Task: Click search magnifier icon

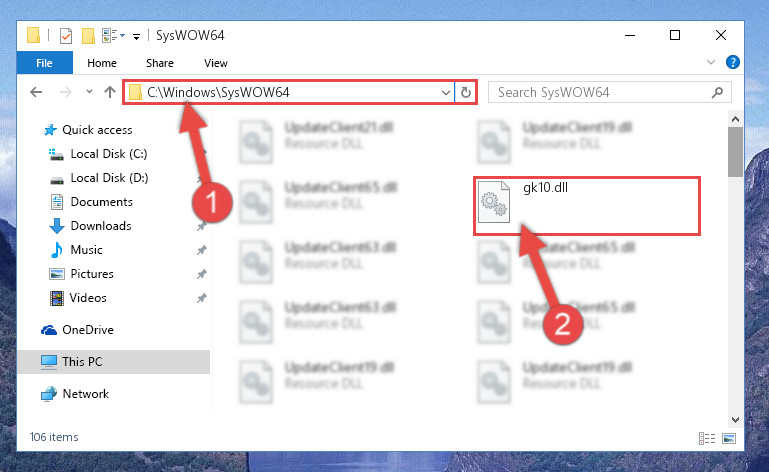Action: (718, 92)
